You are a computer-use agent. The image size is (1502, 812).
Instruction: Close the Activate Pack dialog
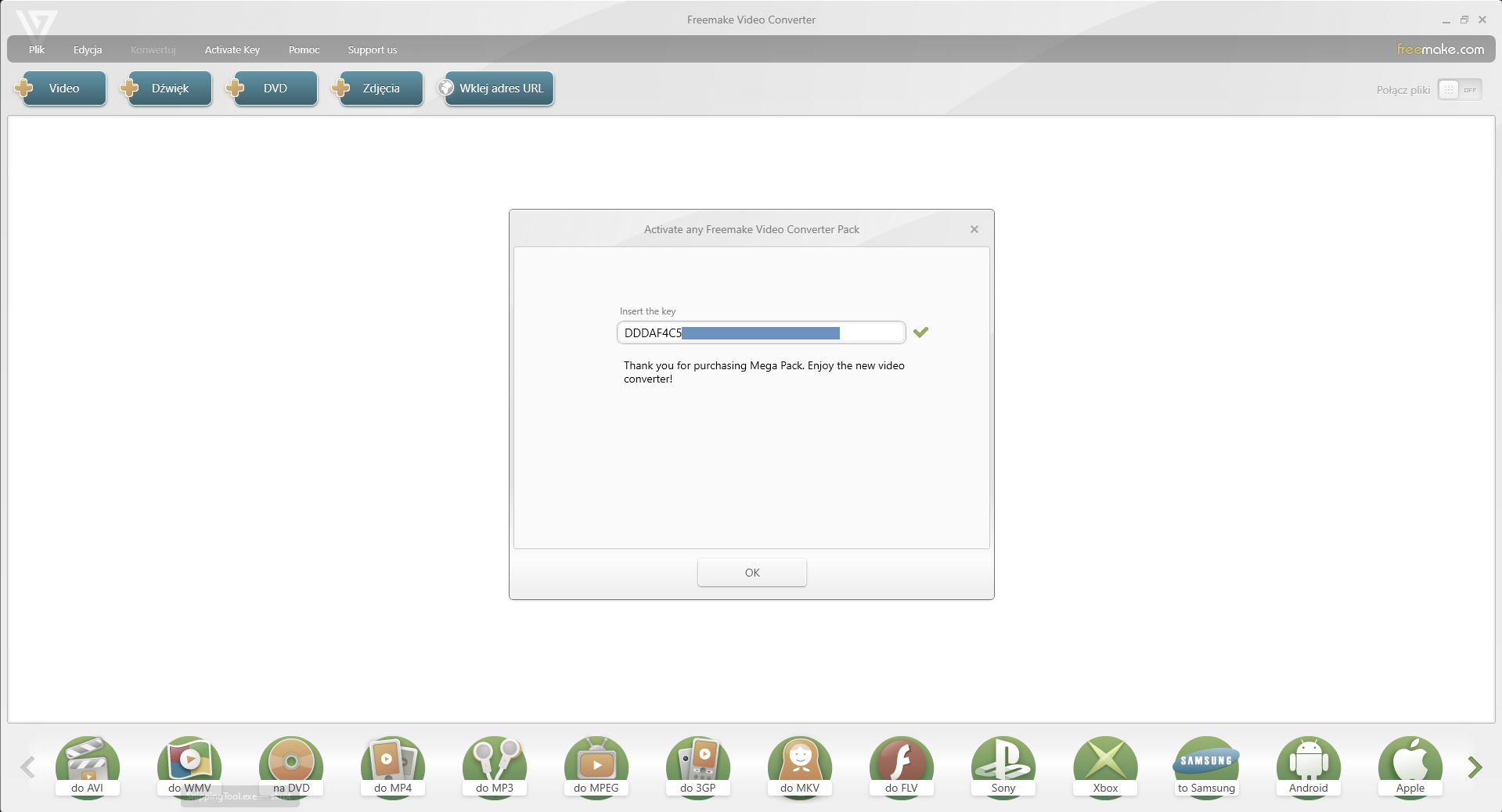[x=974, y=229]
